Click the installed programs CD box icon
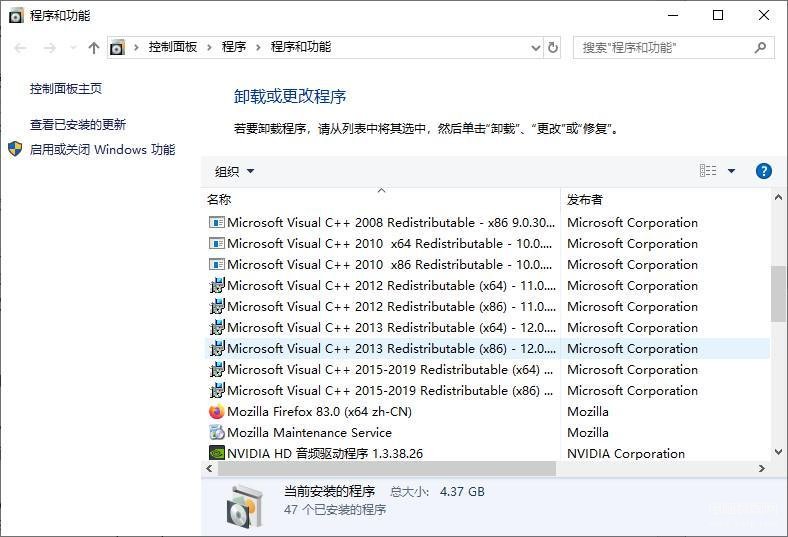 245,506
